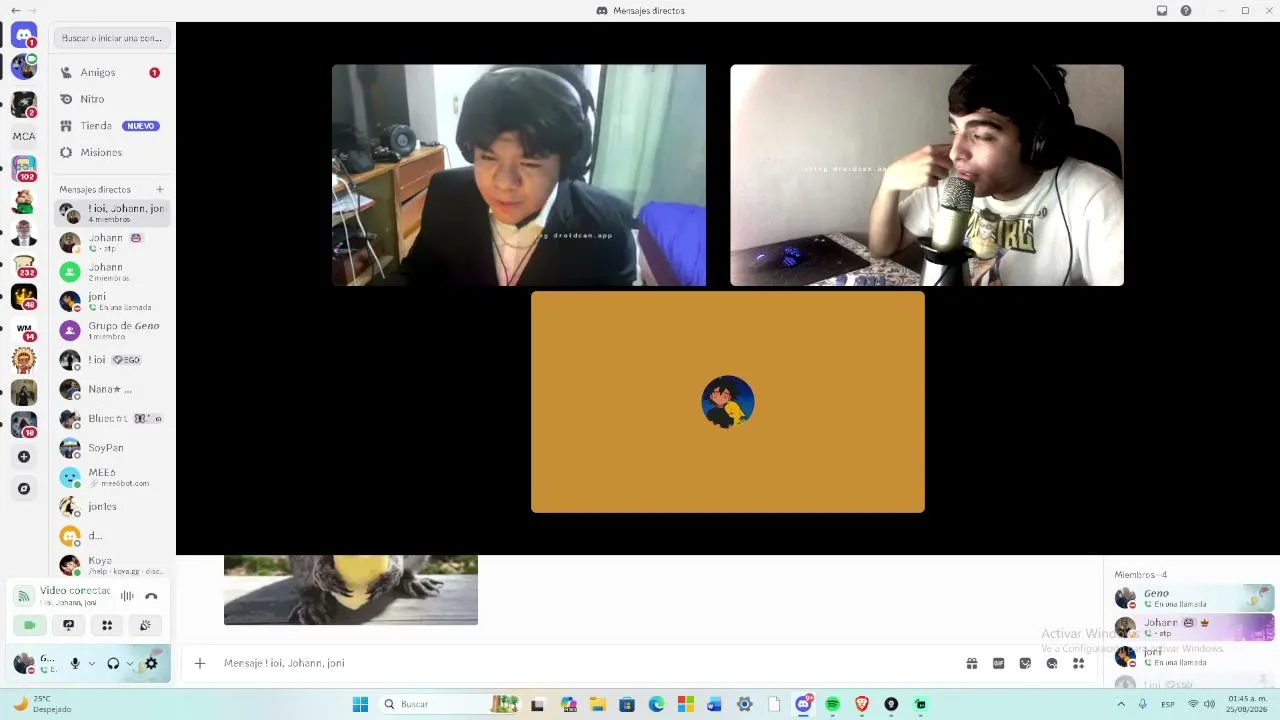View connection details signal icon
This screenshot has height=720, width=1280.
[24, 596]
